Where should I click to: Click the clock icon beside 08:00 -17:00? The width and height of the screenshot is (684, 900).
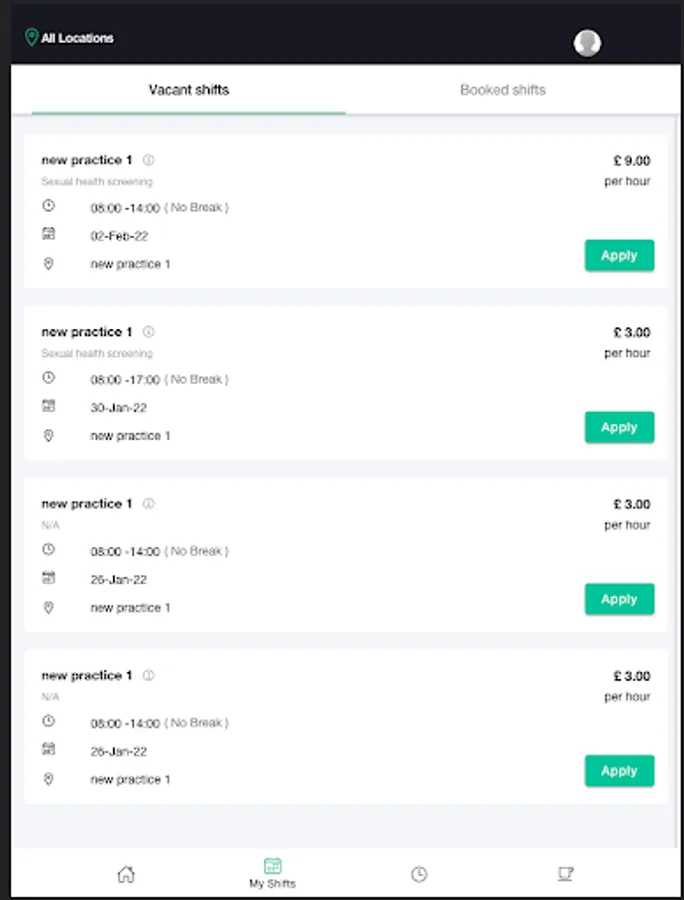click(49, 378)
